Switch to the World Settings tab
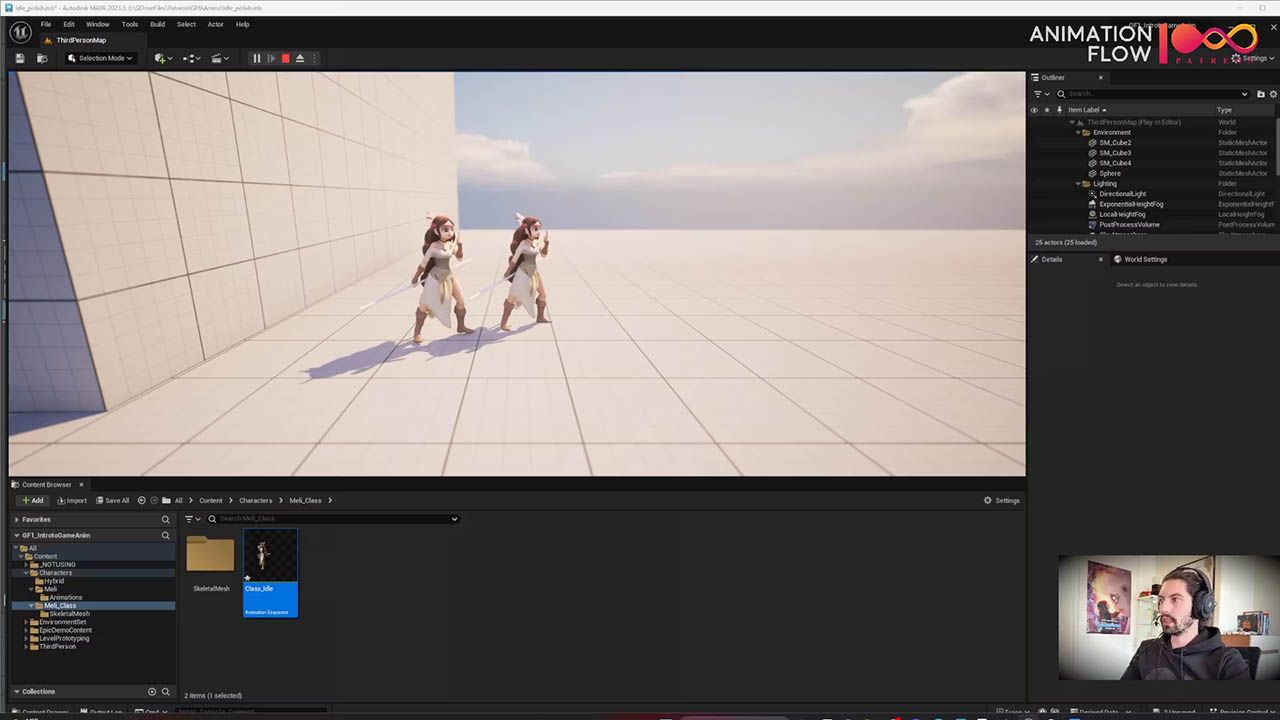The image size is (1280, 720). (1145, 259)
